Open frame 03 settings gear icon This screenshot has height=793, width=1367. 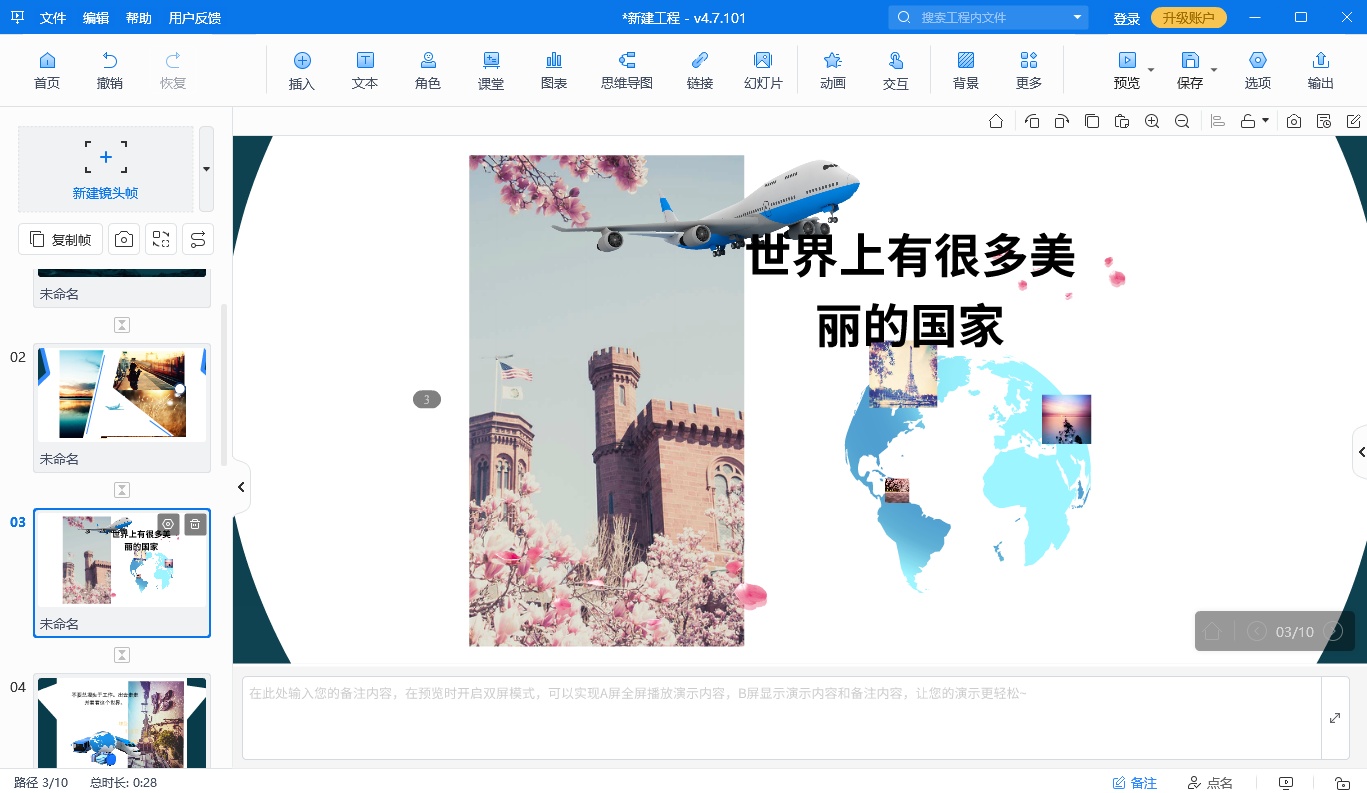[x=168, y=524]
